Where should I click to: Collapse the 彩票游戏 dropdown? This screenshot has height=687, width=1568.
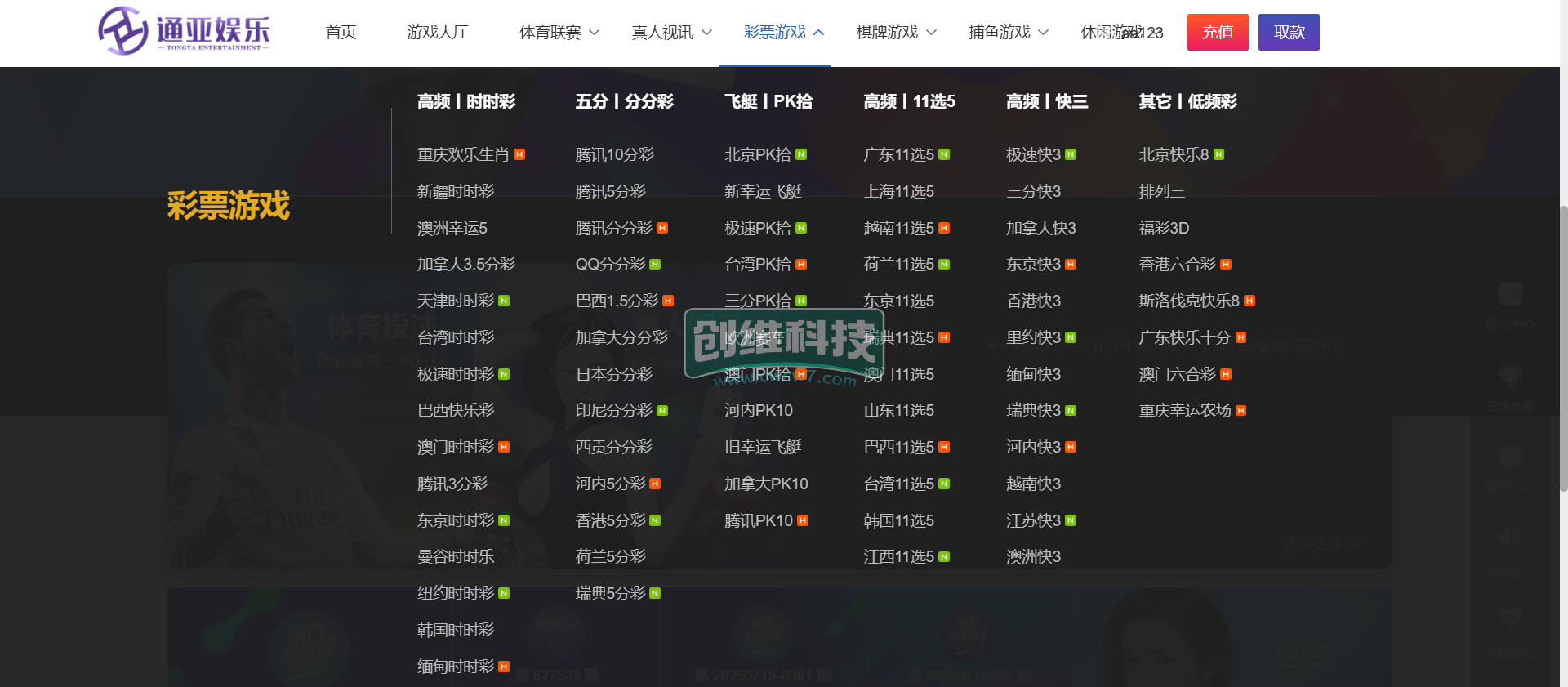784,32
